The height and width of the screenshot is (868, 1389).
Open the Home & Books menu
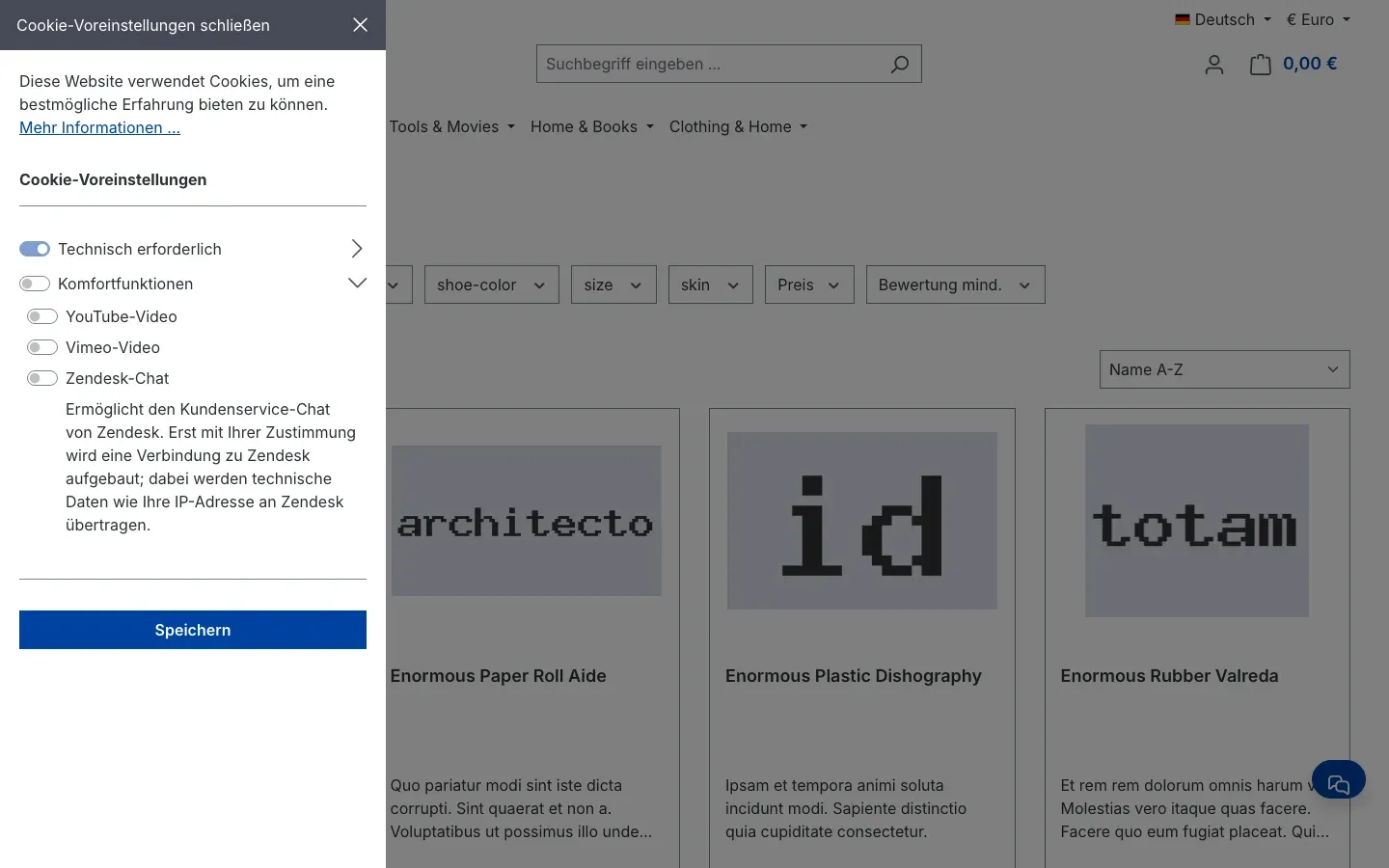[x=592, y=126]
